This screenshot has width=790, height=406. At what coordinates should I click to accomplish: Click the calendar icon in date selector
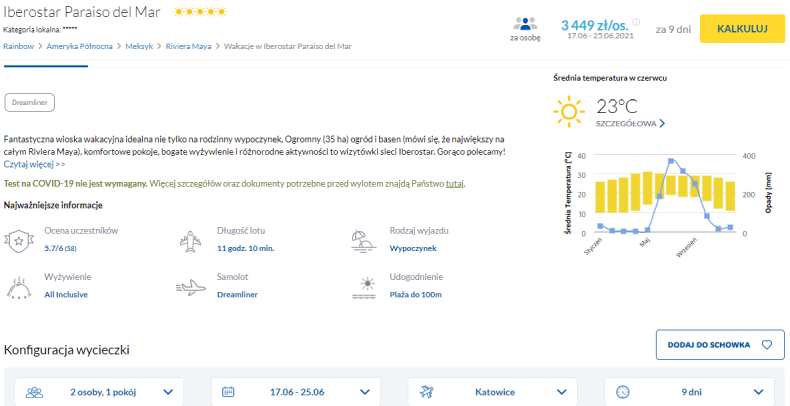(x=228, y=391)
